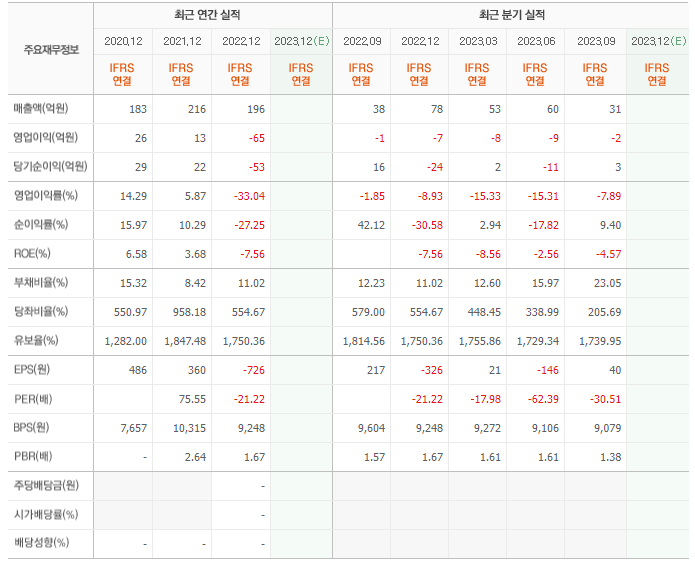Click the reserve ratio value 1,739.95
The width and height of the screenshot is (695, 563).
pyautogui.click(x=600, y=341)
